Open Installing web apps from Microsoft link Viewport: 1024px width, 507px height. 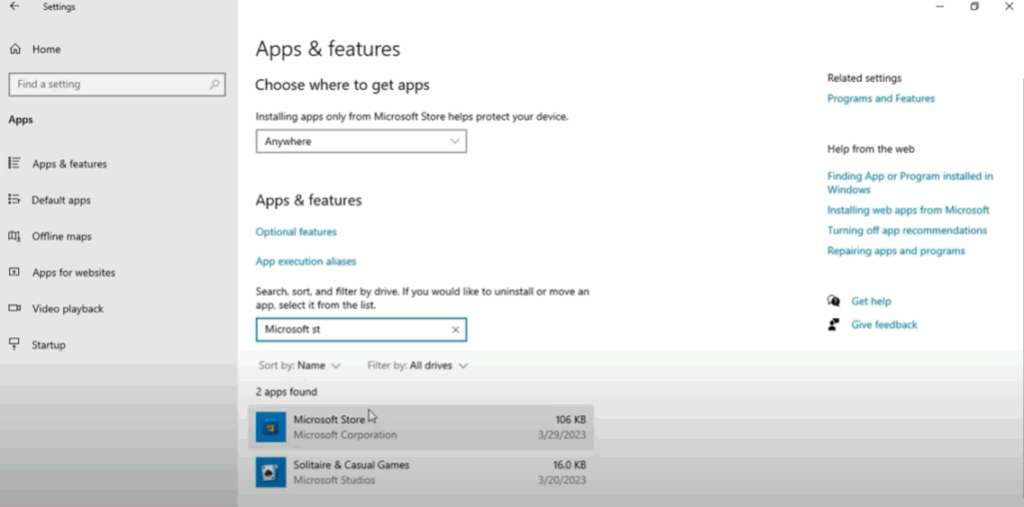tap(908, 210)
